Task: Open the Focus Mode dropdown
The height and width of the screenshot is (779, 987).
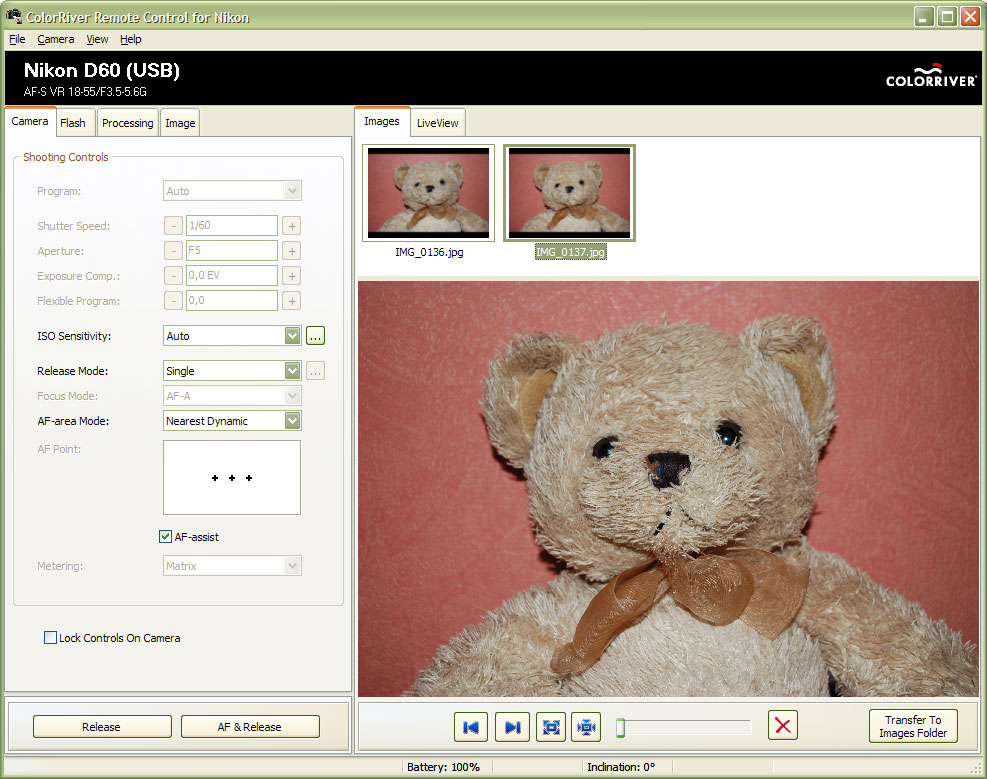Action: click(x=232, y=396)
